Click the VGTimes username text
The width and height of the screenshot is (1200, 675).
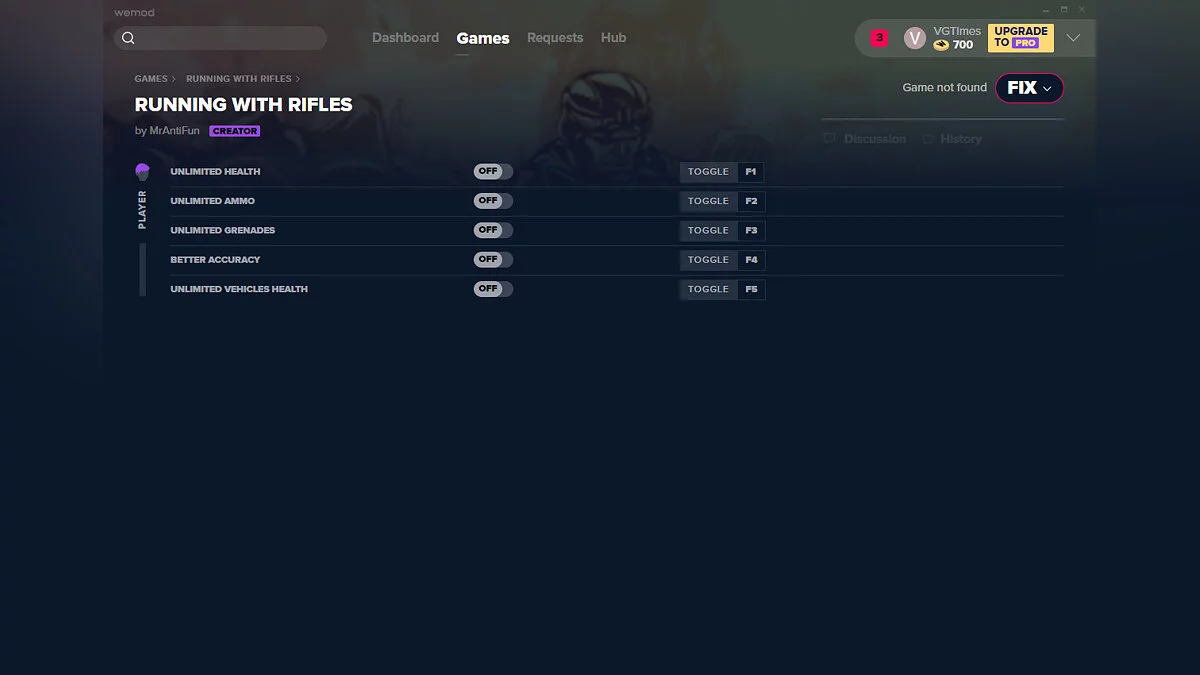pos(957,31)
